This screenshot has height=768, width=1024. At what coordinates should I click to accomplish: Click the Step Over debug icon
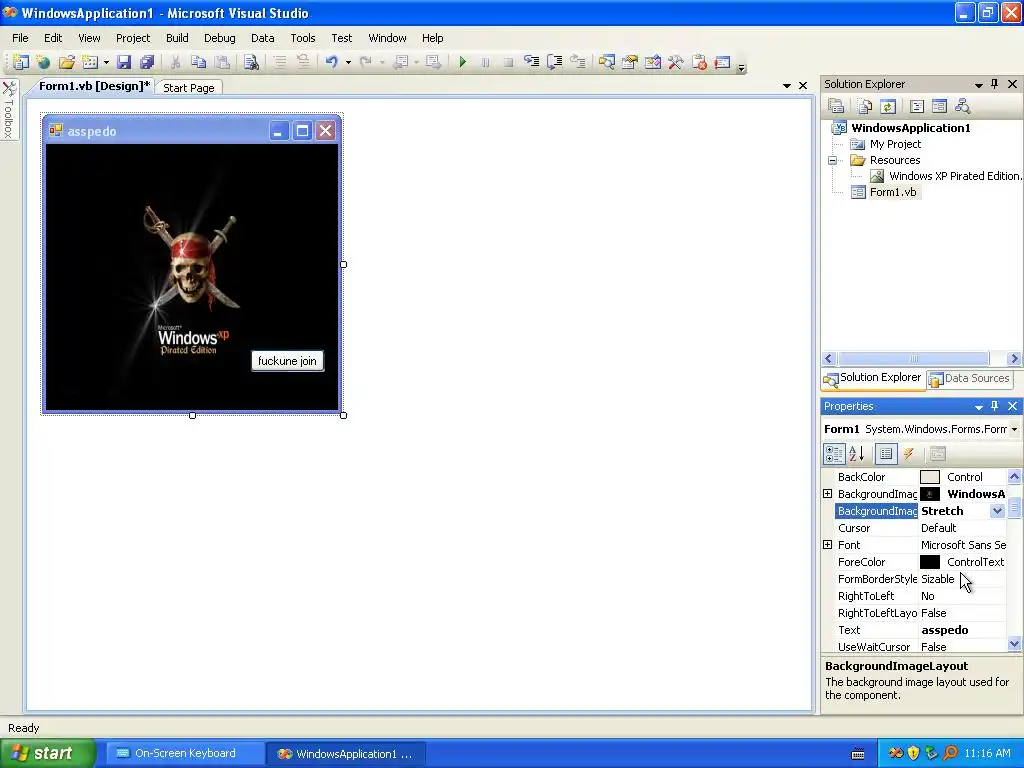554,62
